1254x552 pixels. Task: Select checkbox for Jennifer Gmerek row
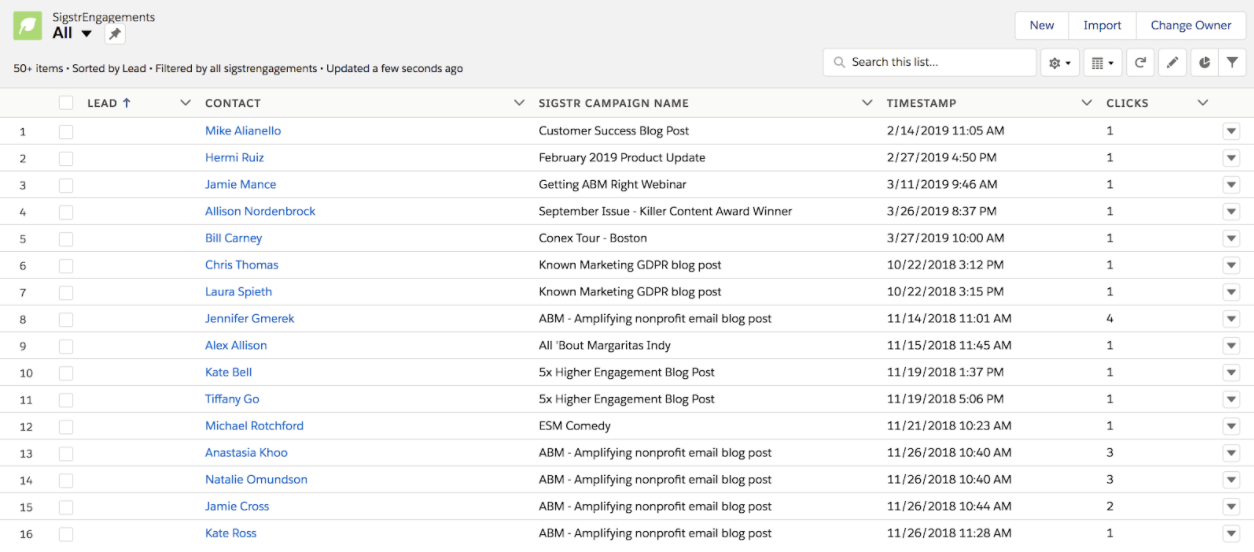coord(66,319)
